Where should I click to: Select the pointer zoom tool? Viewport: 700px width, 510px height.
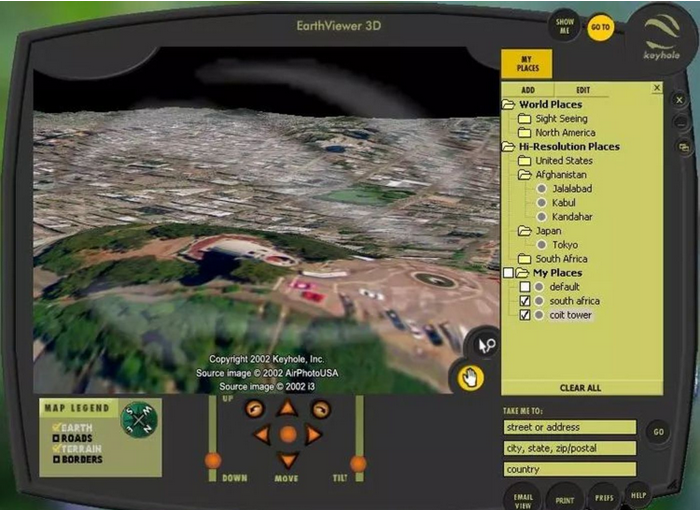point(486,345)
